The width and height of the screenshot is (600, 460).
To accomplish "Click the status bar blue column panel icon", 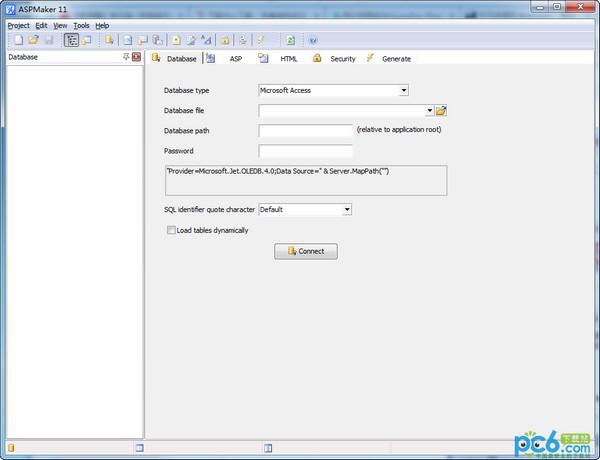I will point(268,448).
